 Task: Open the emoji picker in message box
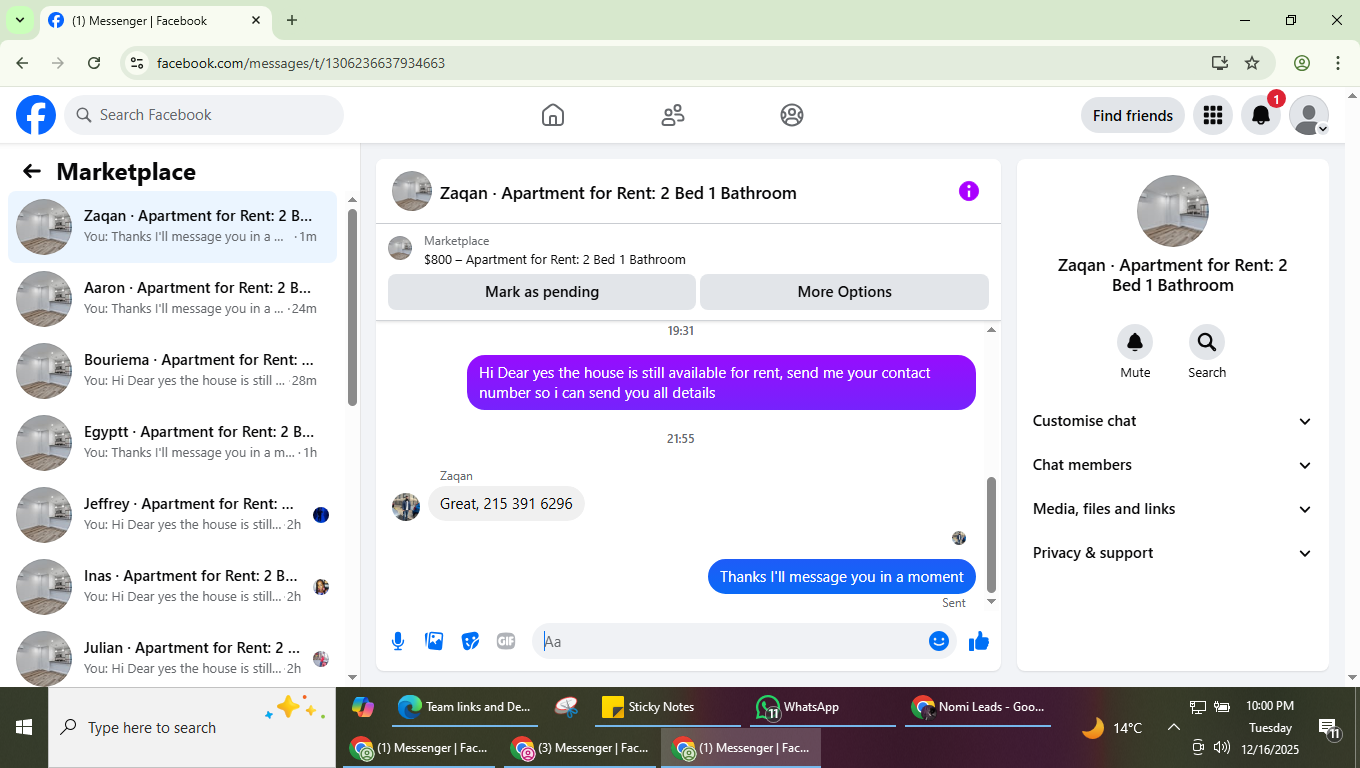[938, 641]
